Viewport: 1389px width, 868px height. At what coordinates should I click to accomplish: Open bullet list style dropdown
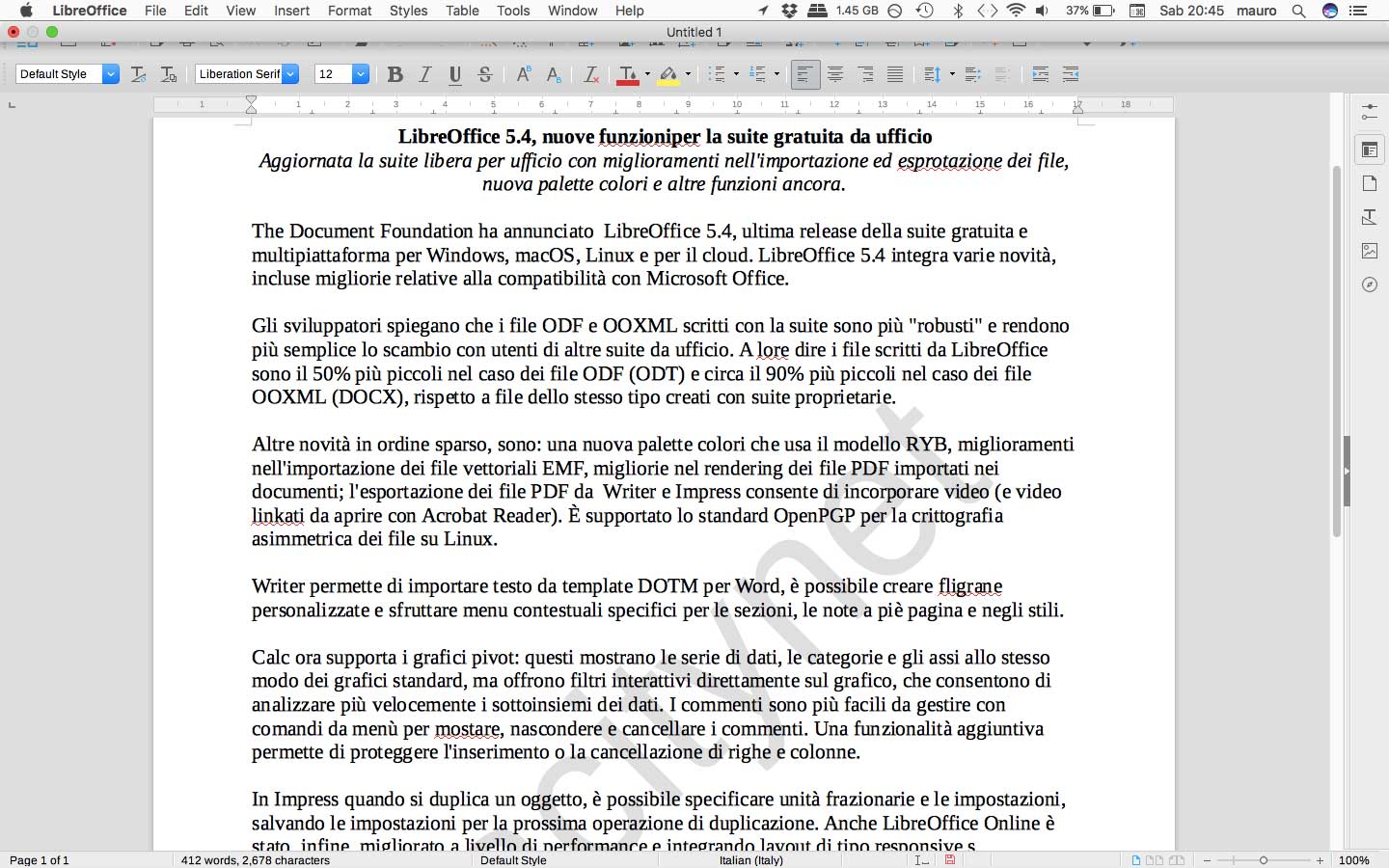(x=736, y=74)
